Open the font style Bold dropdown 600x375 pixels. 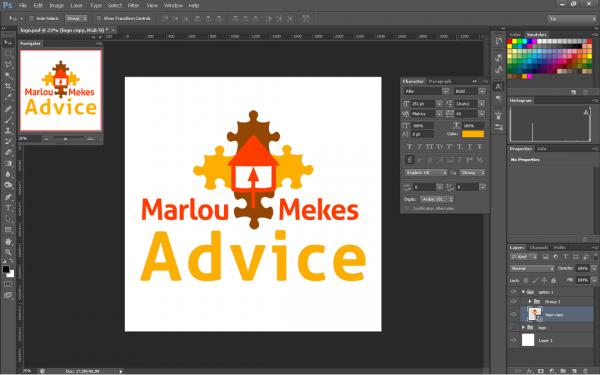click(x=469, y=91)
